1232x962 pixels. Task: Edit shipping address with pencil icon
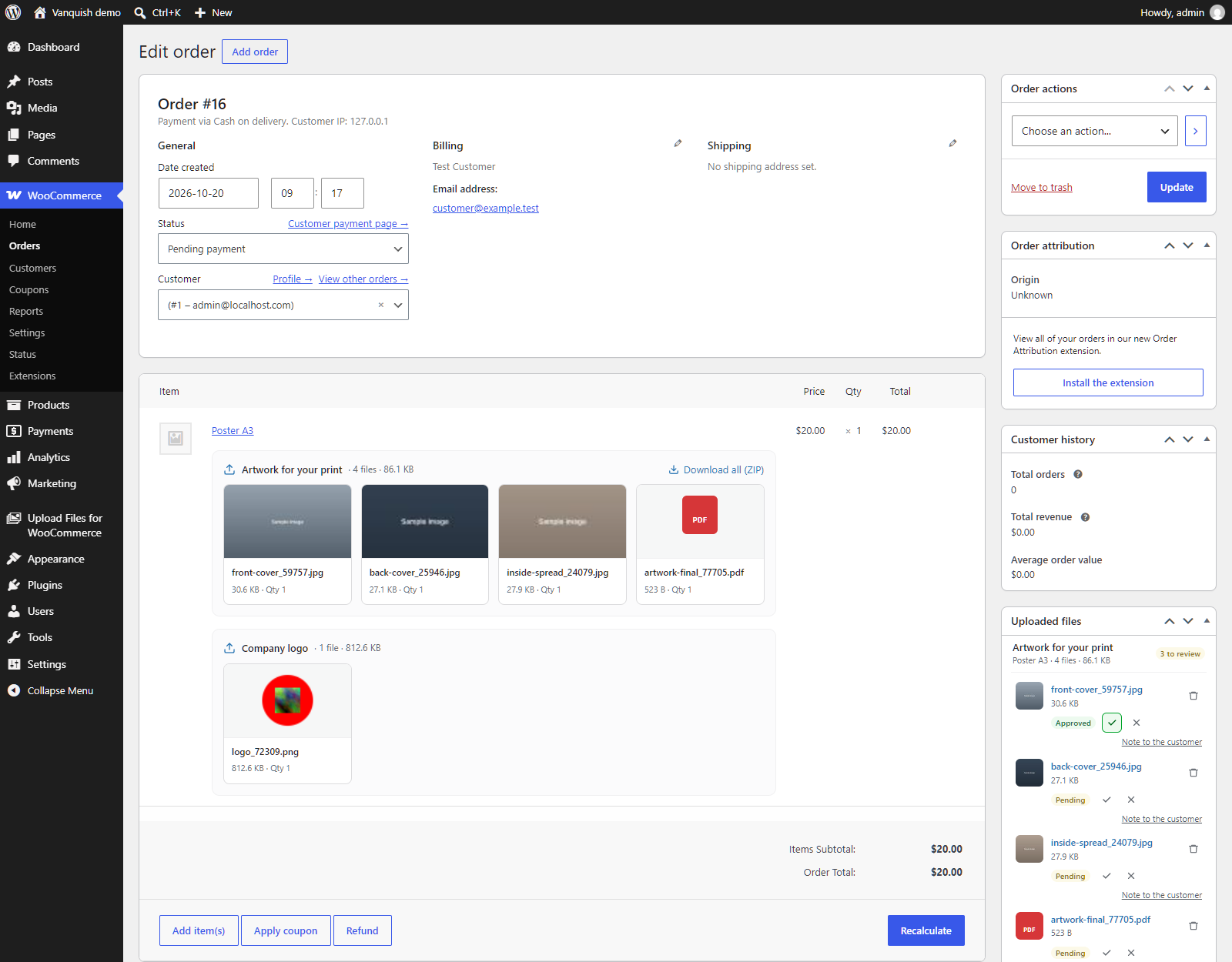tap(952, 143)
